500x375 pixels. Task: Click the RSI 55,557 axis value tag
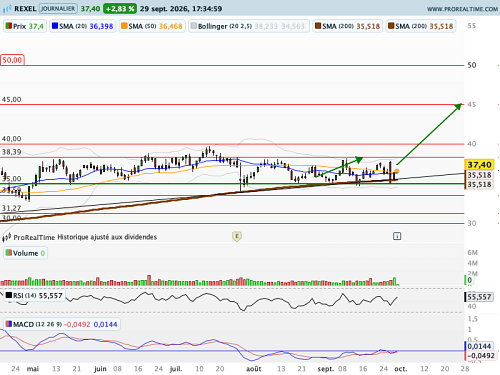click(479, 297)
